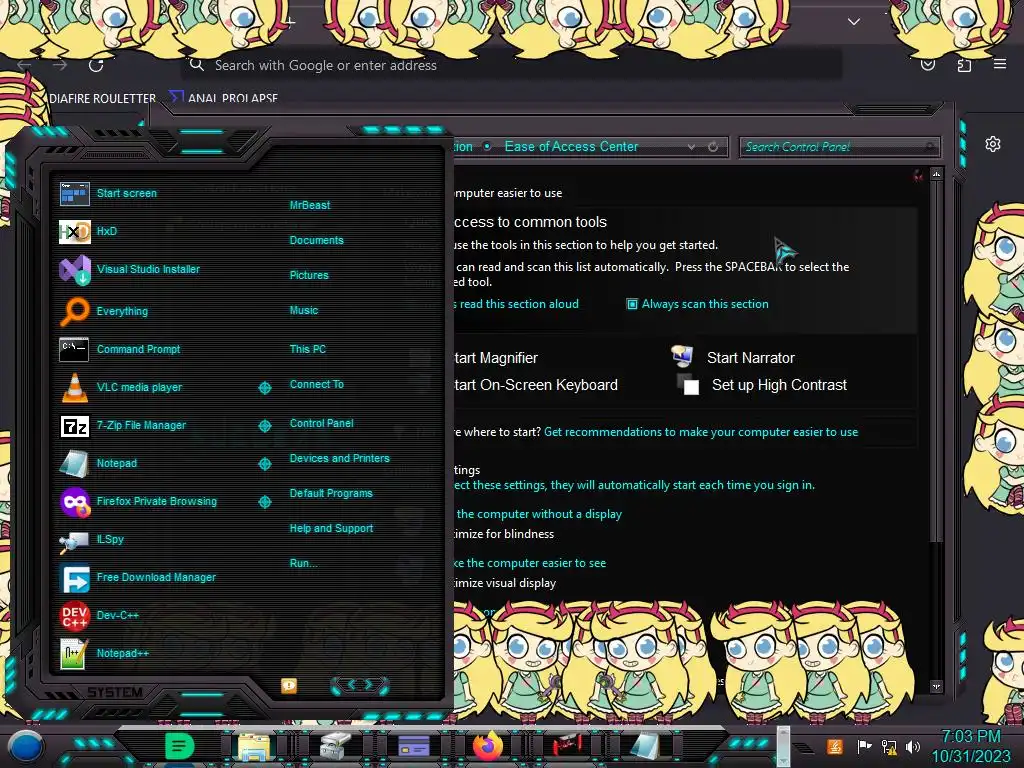The width and height of the screenshot is (1024, 768).
Task: Open the flag Action Center tray icon
Action: point(864,746)
